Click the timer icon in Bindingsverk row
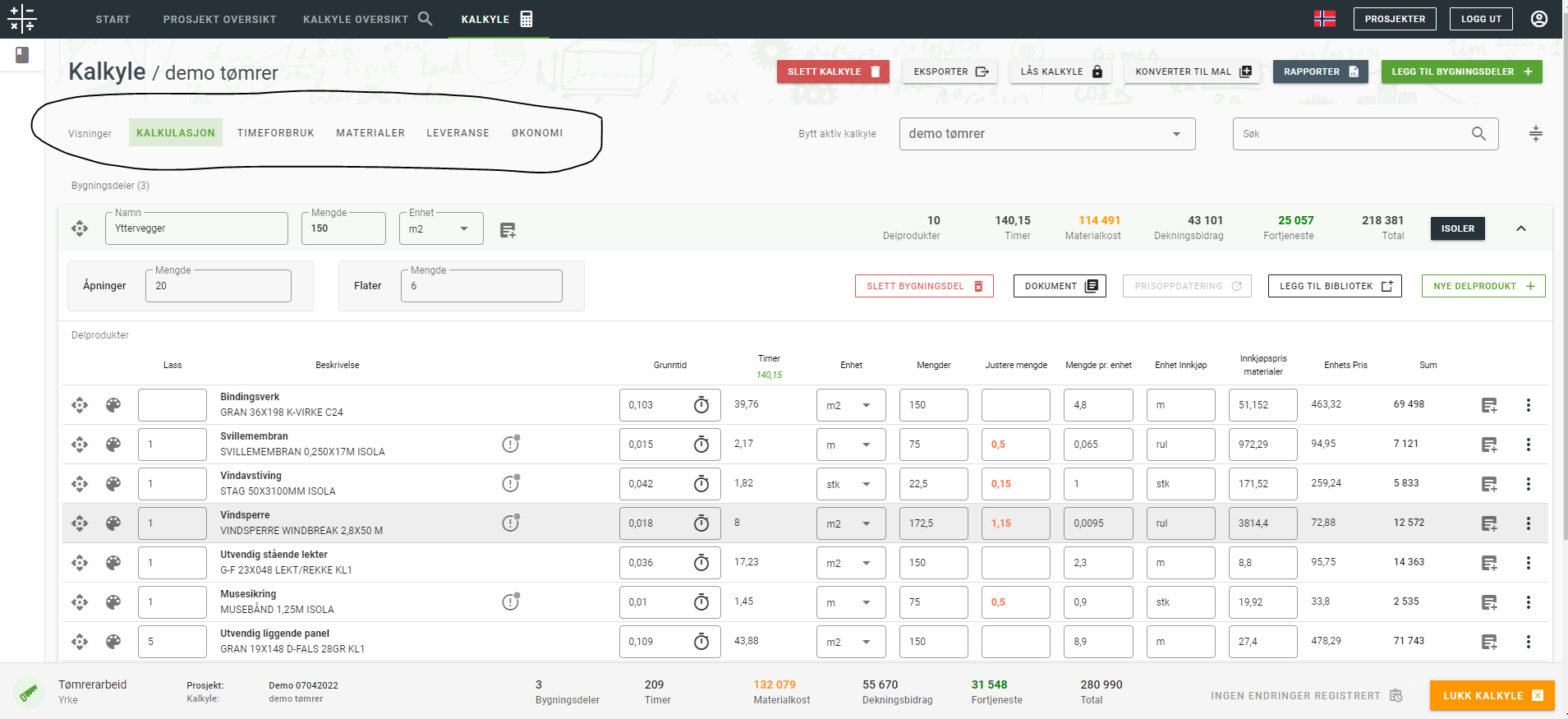Viewport: 1568px width, 719px height. click(701, 405)
